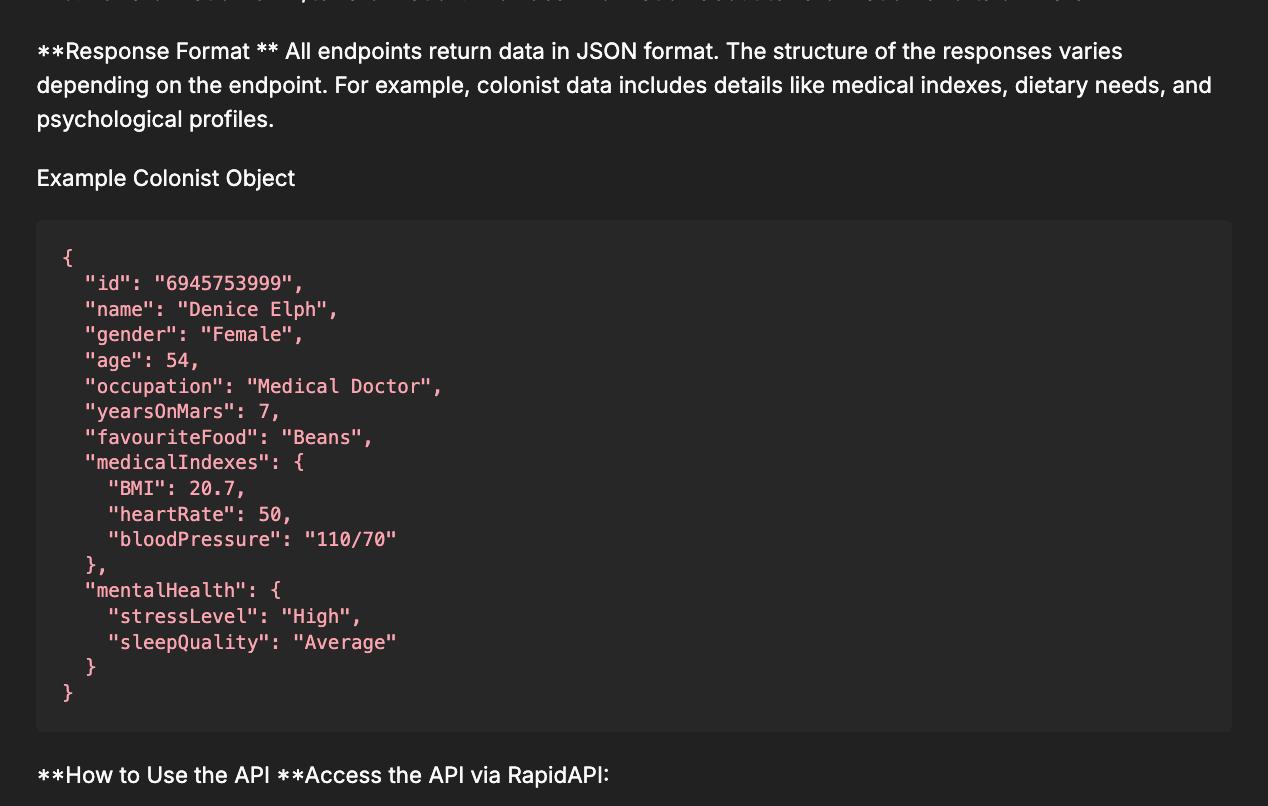The image size is (1268, 806).
Task: Click the "gender": "Female" code line
Action: tap(194, 334)
